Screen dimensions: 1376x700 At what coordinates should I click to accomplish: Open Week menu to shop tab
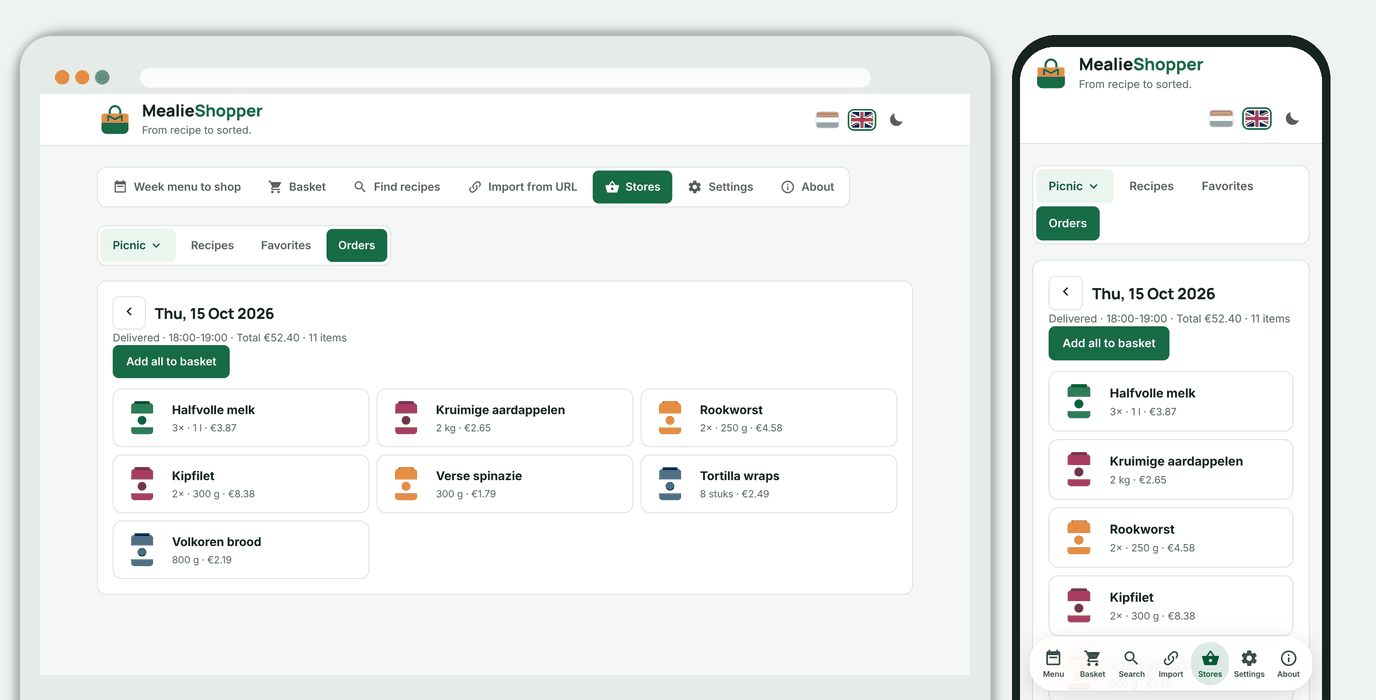click(x=177, y=187)
